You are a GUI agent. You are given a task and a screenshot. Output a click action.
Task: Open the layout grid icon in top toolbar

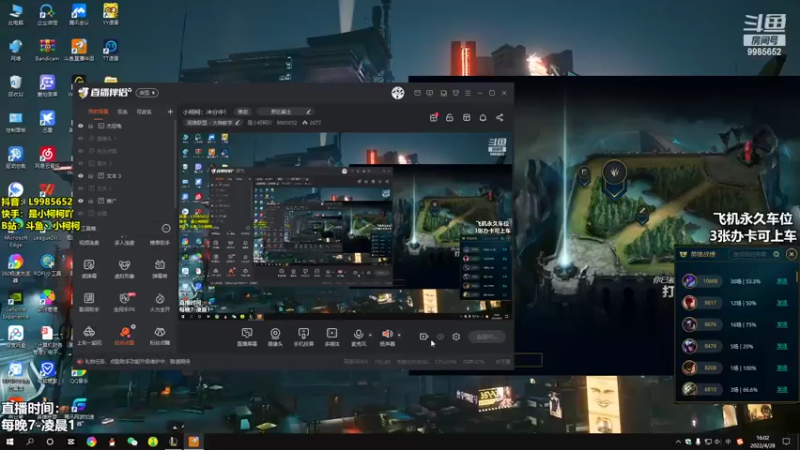coord(466,117)
